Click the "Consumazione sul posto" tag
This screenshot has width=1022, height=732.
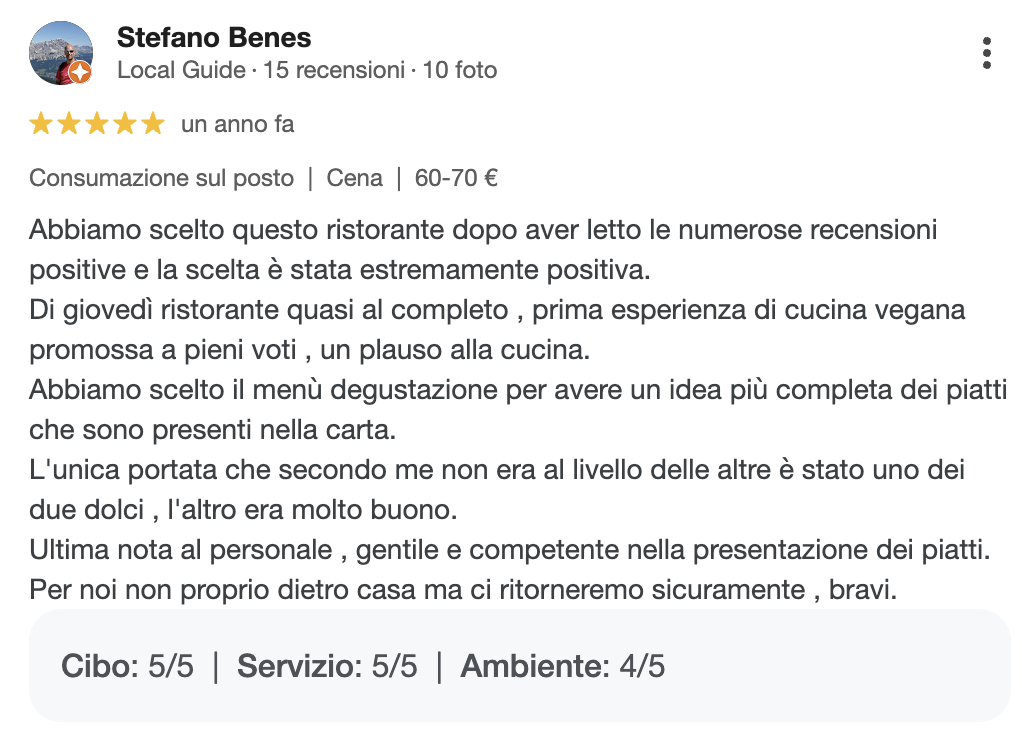[161, 178]
